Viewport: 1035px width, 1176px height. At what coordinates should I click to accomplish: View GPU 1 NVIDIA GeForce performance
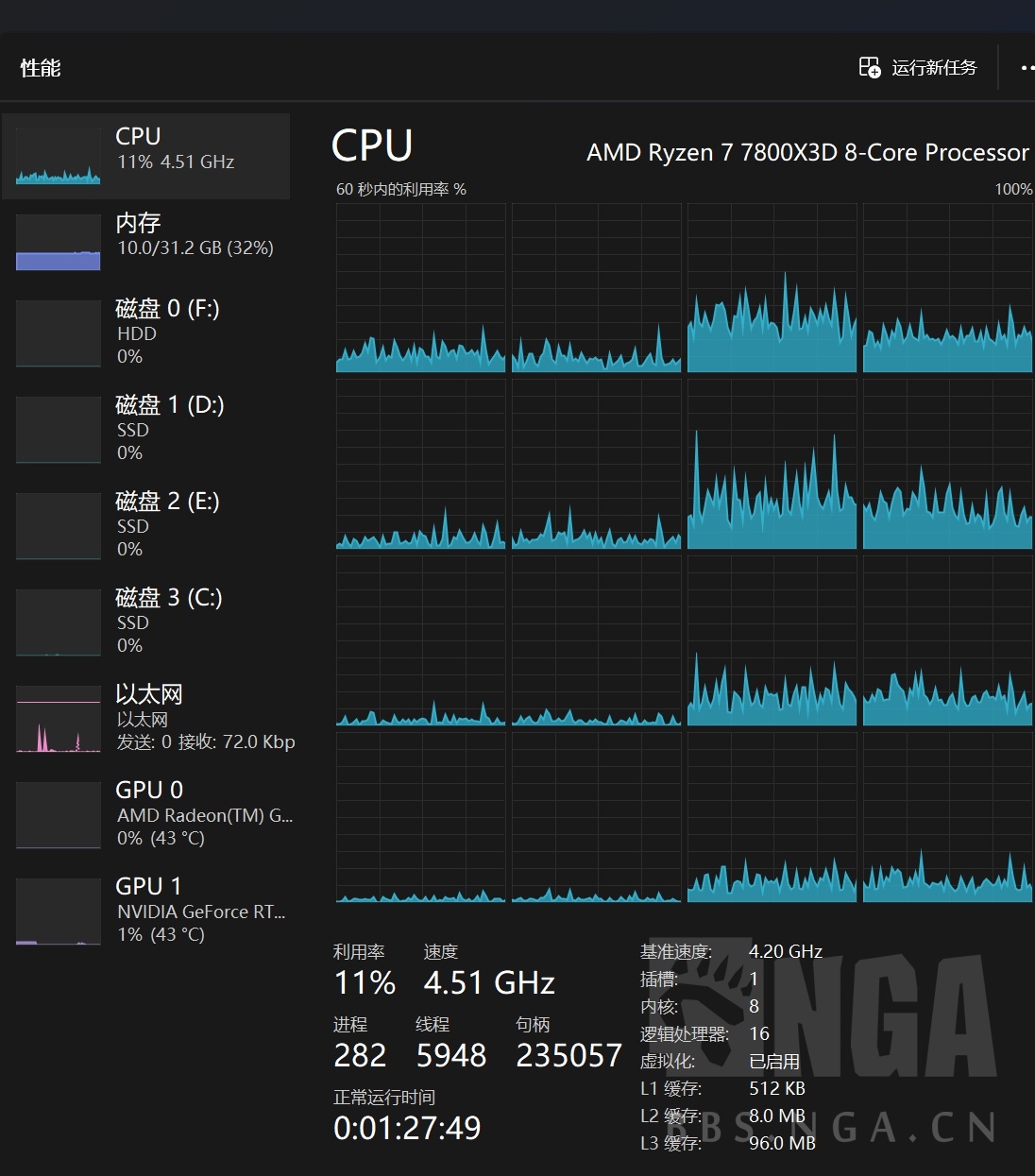coord(146,911)
